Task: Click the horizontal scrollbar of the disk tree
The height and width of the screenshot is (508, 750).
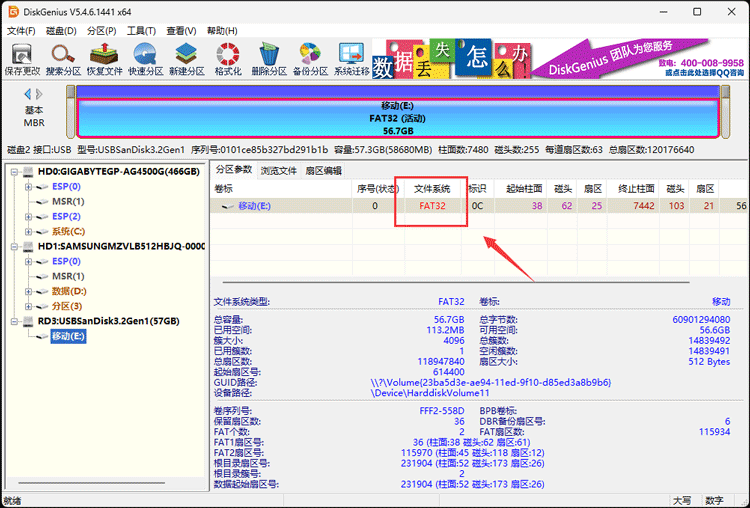Action: 91,483
